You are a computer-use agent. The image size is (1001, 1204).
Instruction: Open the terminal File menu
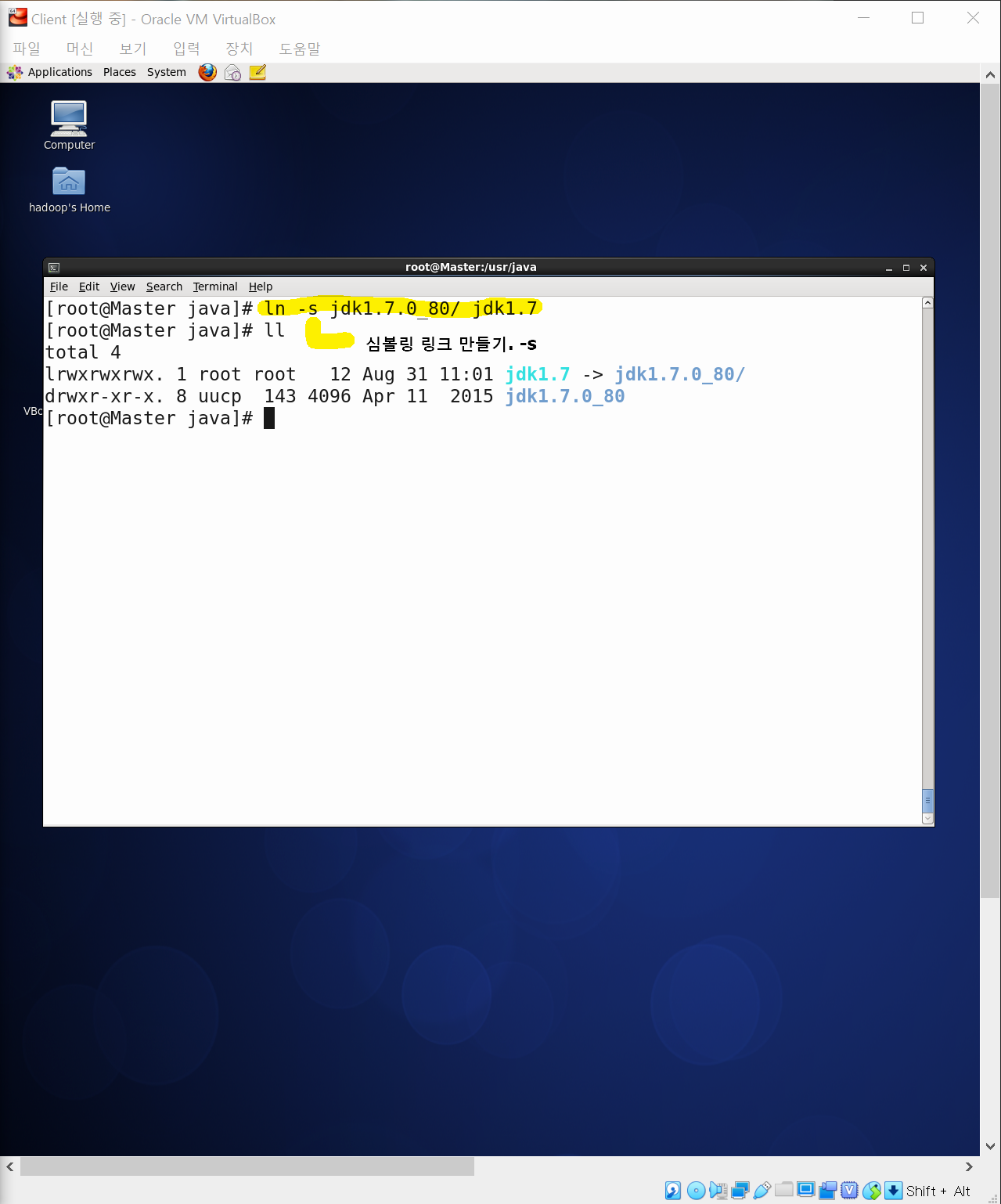click(x=59, y=287)
